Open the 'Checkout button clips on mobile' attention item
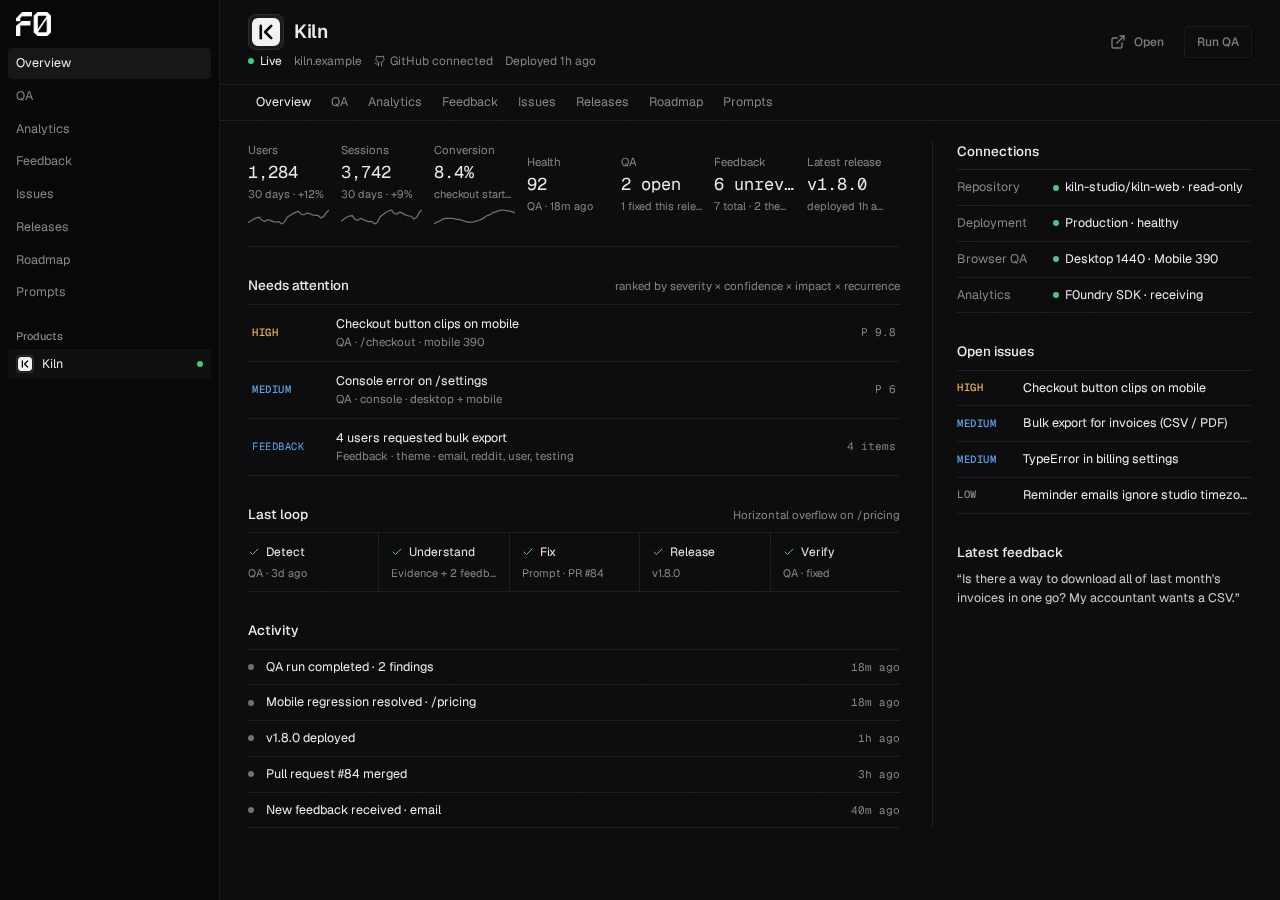Image resolution: width=1280 pixels, height=900 pixels. (574, 333)
